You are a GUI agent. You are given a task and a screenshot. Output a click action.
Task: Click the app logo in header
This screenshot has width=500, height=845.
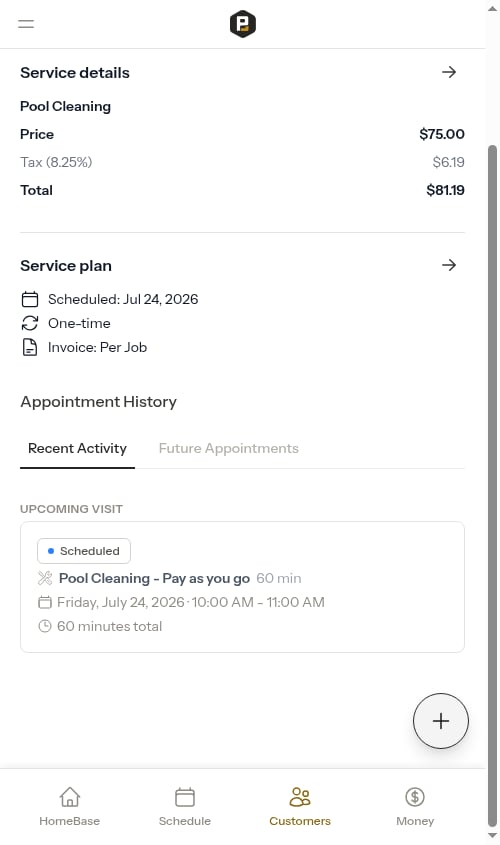pyautogui.click(x=242, y=24)
